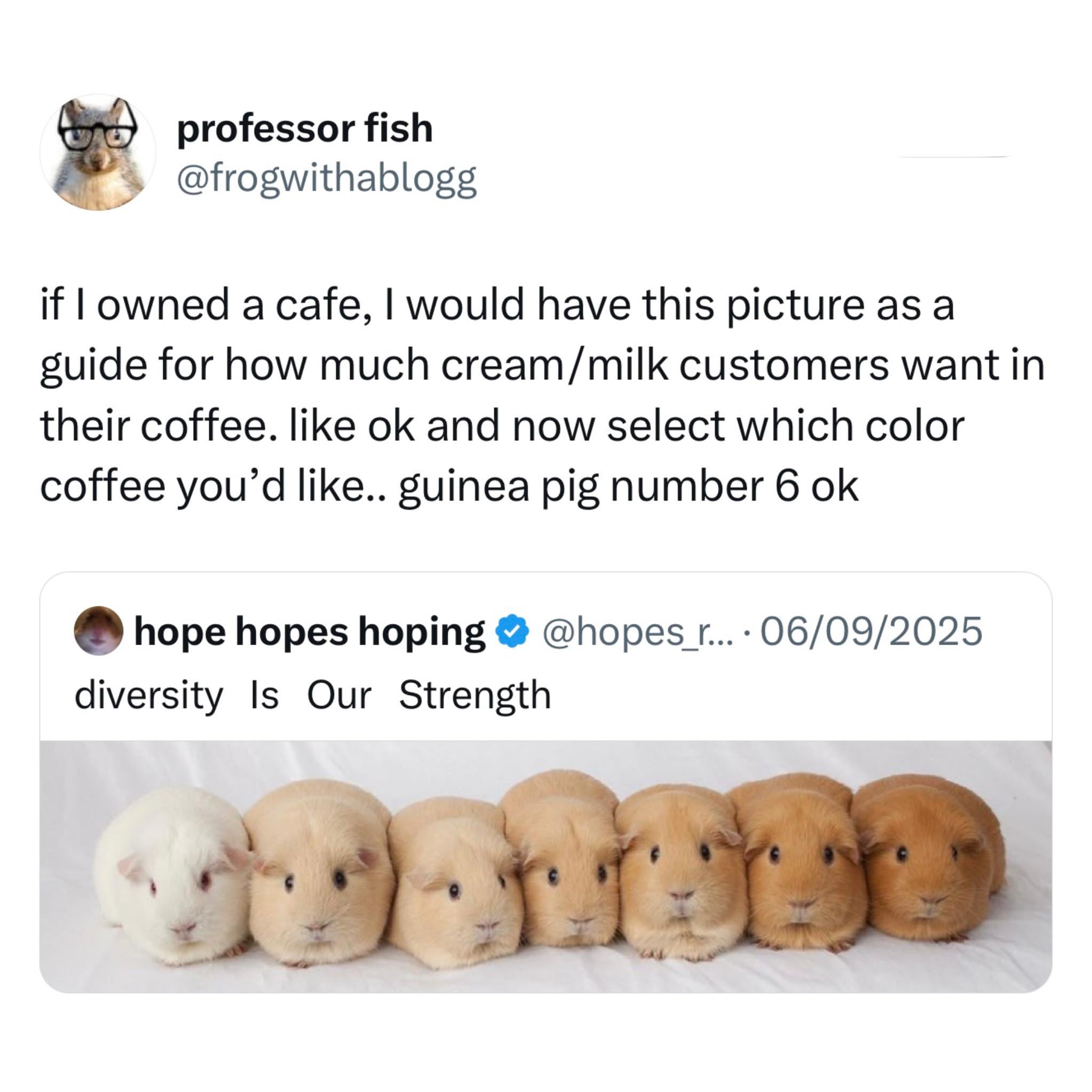Image resolution: width=1092 pixels, height=1092 pixels.
Task: Open hope hopes hoping's small avatar
Action: pyautogui.click(x=99, y=631)
